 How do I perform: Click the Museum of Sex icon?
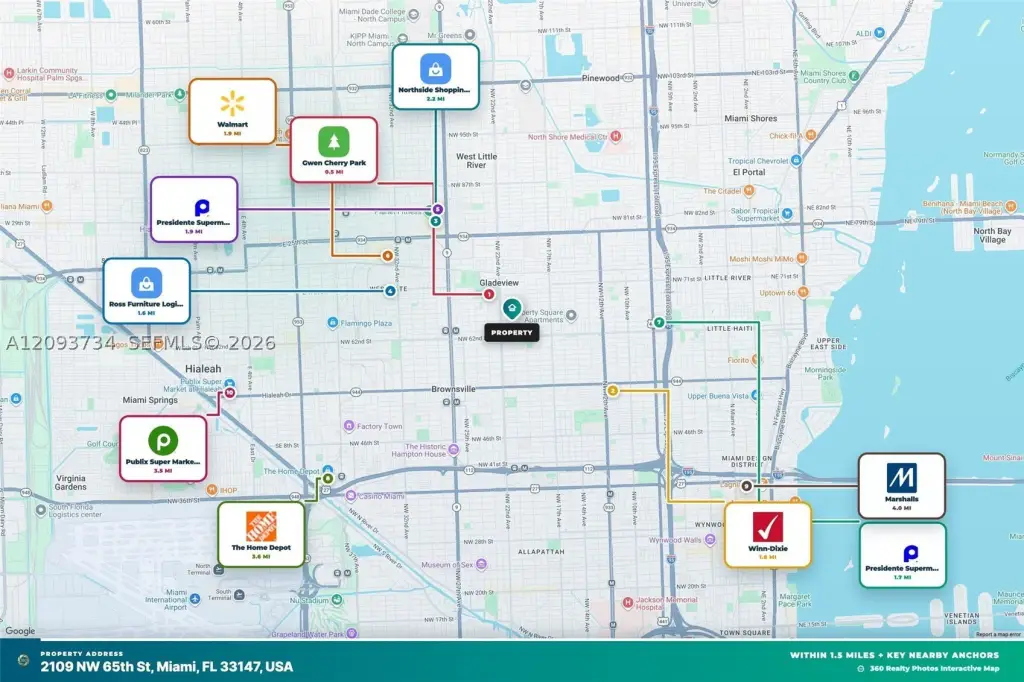point(481,564)
